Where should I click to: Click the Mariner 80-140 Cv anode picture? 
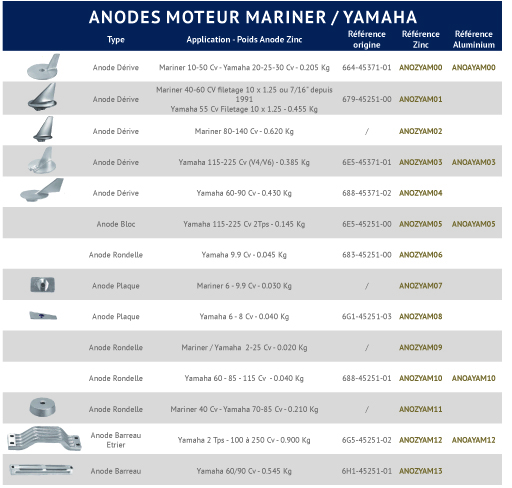coord(43,129)
